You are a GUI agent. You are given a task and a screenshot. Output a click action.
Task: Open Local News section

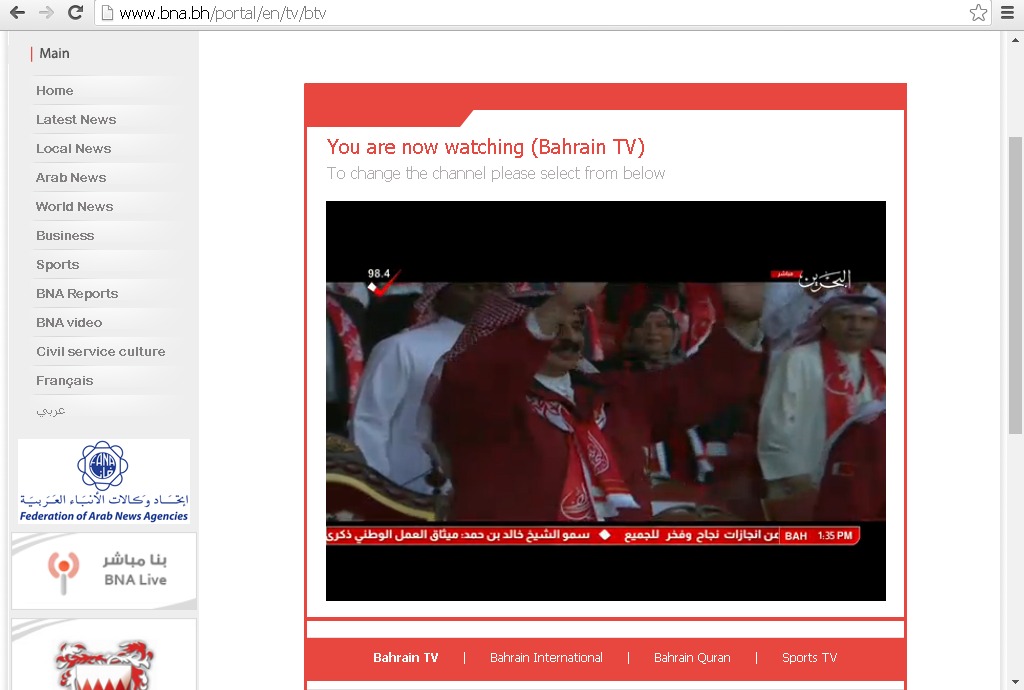pos(74,149)
